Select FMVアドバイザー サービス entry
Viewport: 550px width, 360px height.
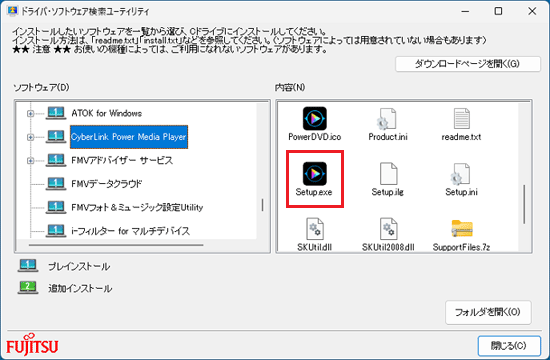pyautogui.click(x=122, y=160)
